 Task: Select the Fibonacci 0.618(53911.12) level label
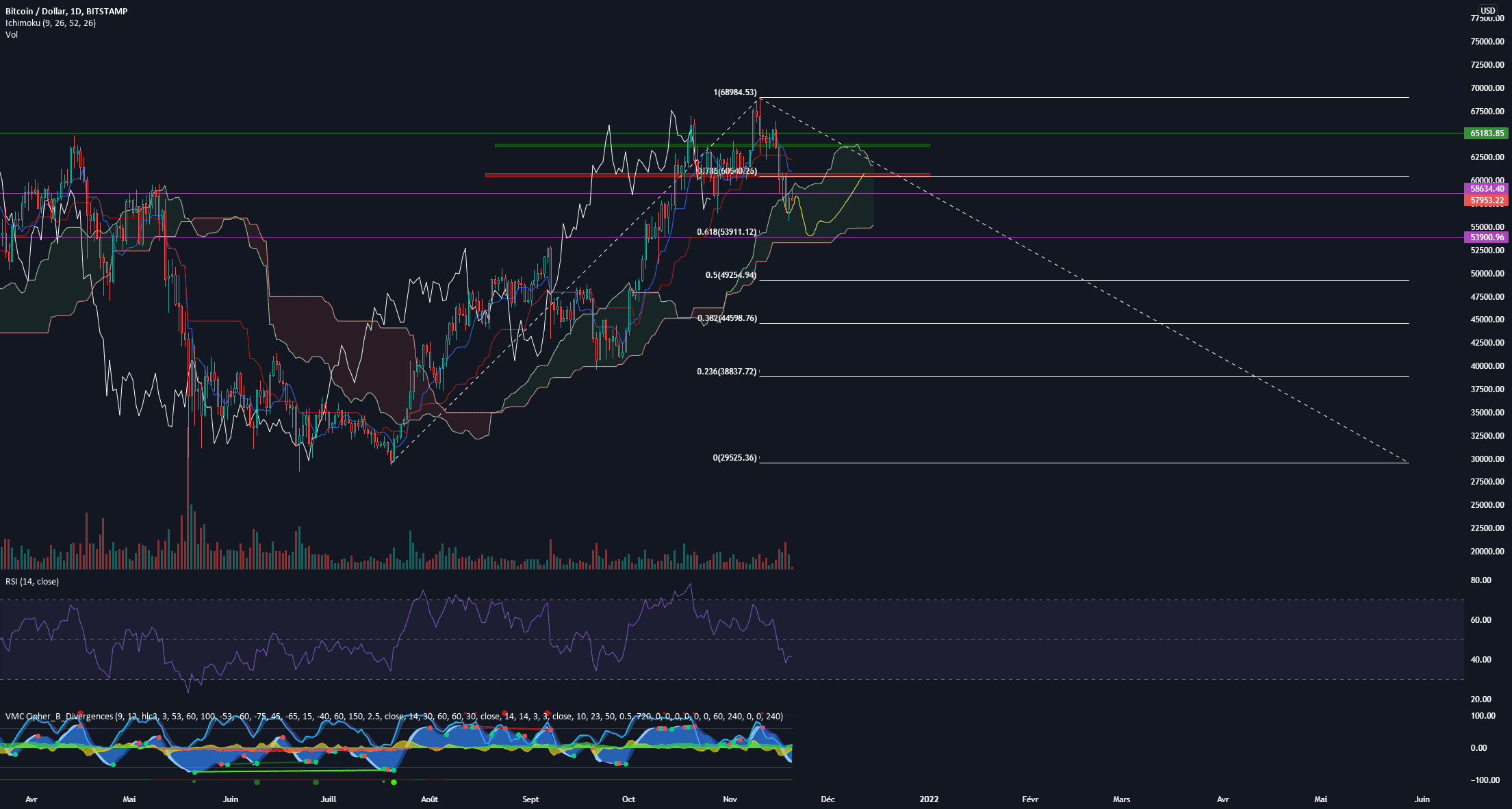[x=726, y=232]
